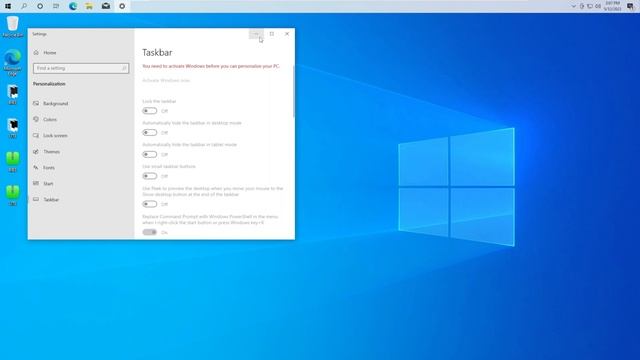Screen dimensions: 640x360
Task: Click search magnifier in Find a setting
Action: [x=124, y=68]
